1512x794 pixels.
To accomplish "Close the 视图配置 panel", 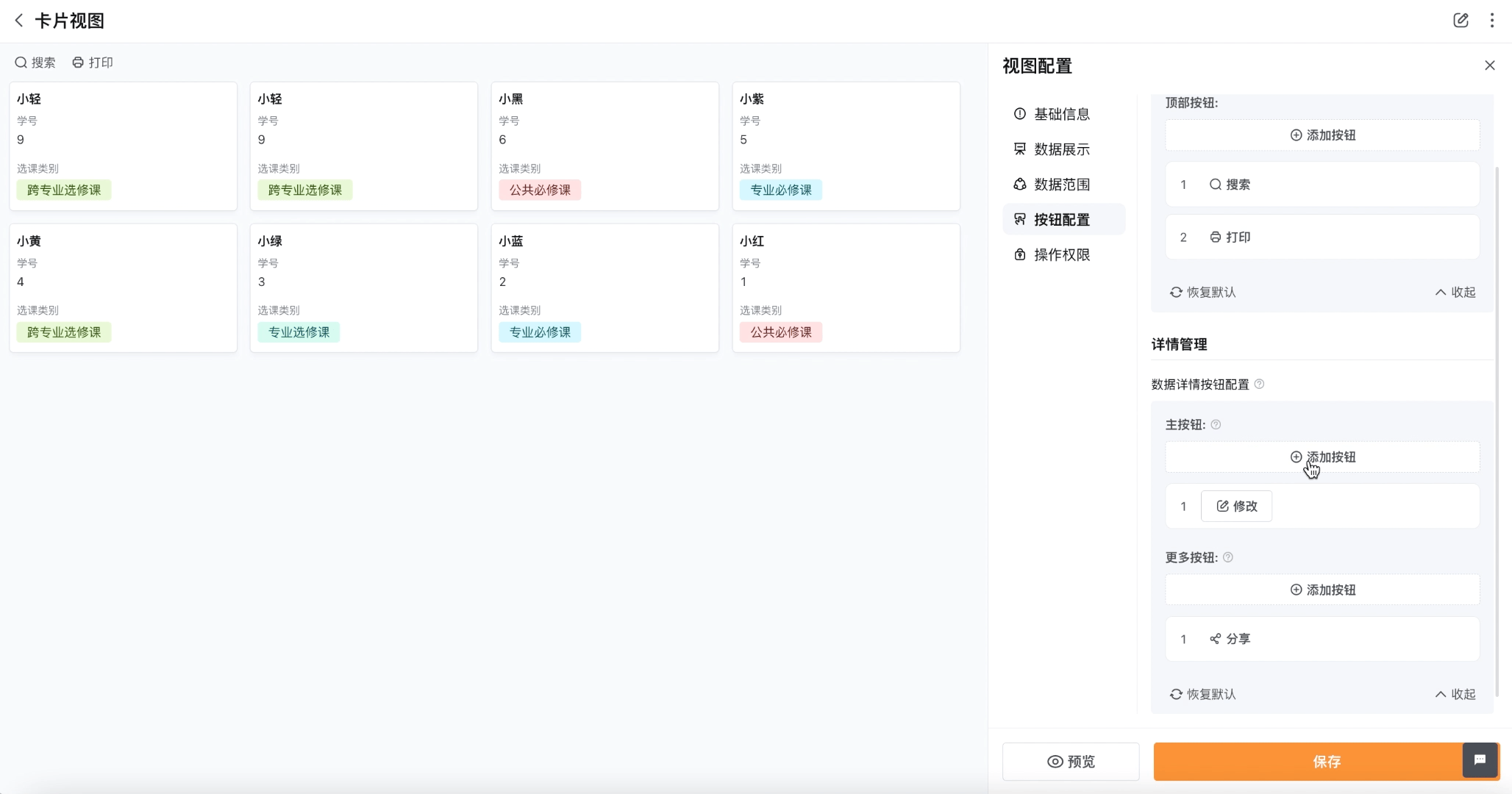I will (1490, 65).
